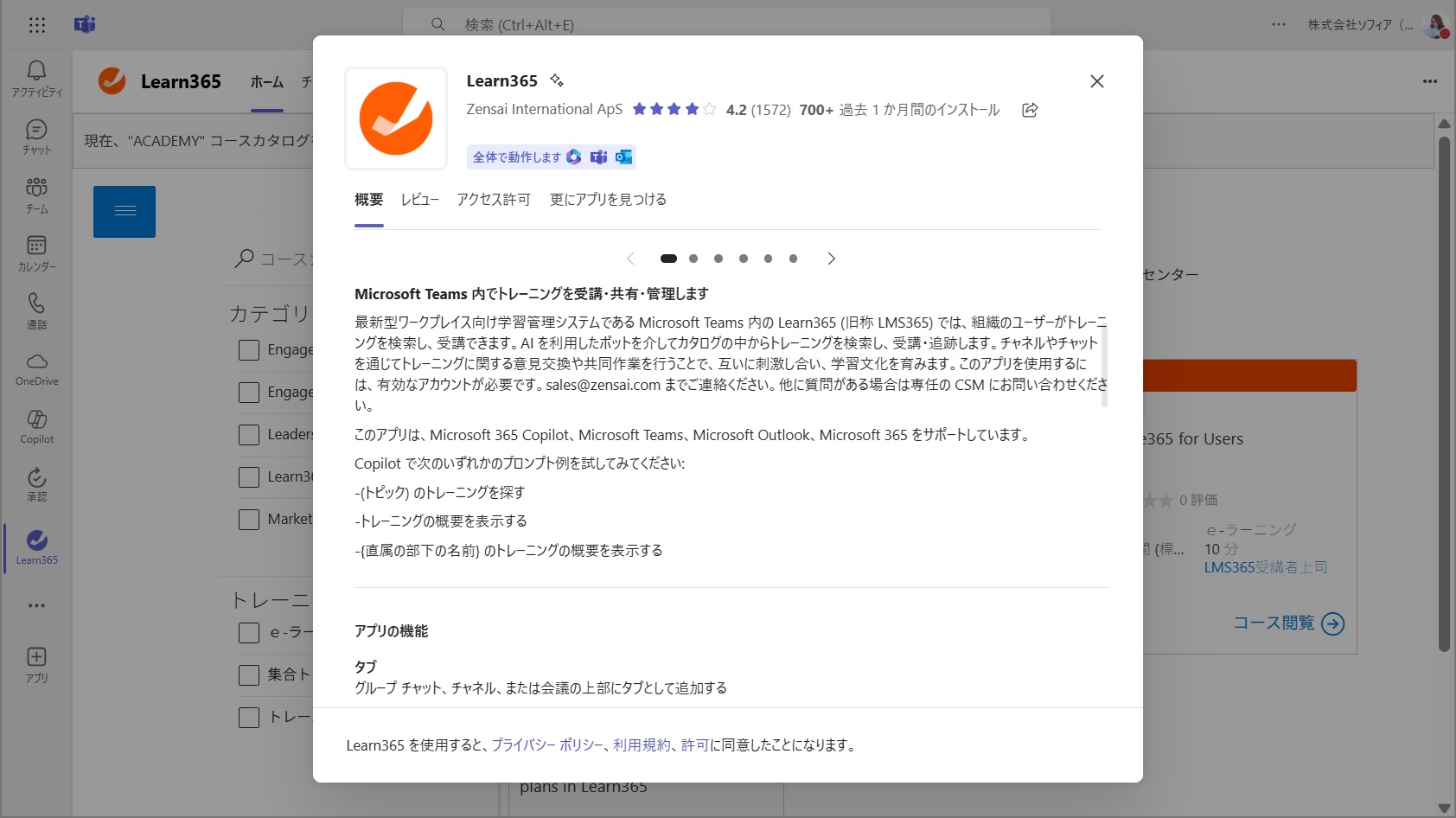Select the third carousel page dot
This screenshot has width=1456, height=818.
point(718,259)
